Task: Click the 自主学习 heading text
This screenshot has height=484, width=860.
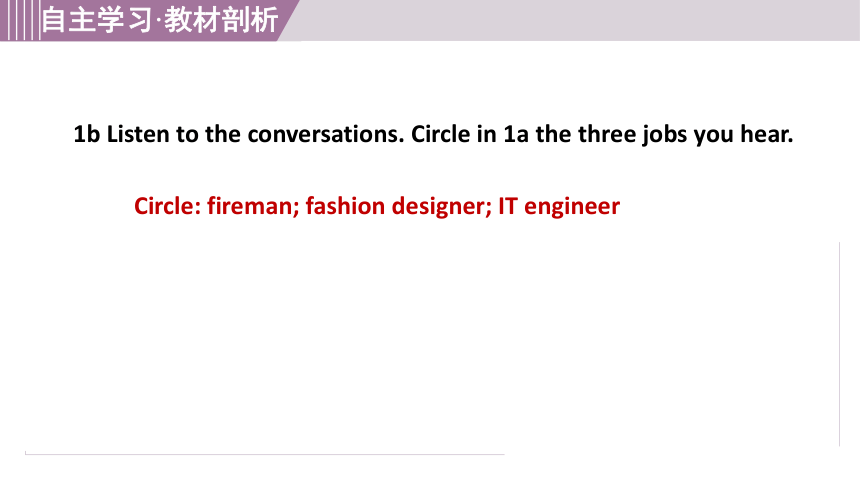Action: click(97, 20)
